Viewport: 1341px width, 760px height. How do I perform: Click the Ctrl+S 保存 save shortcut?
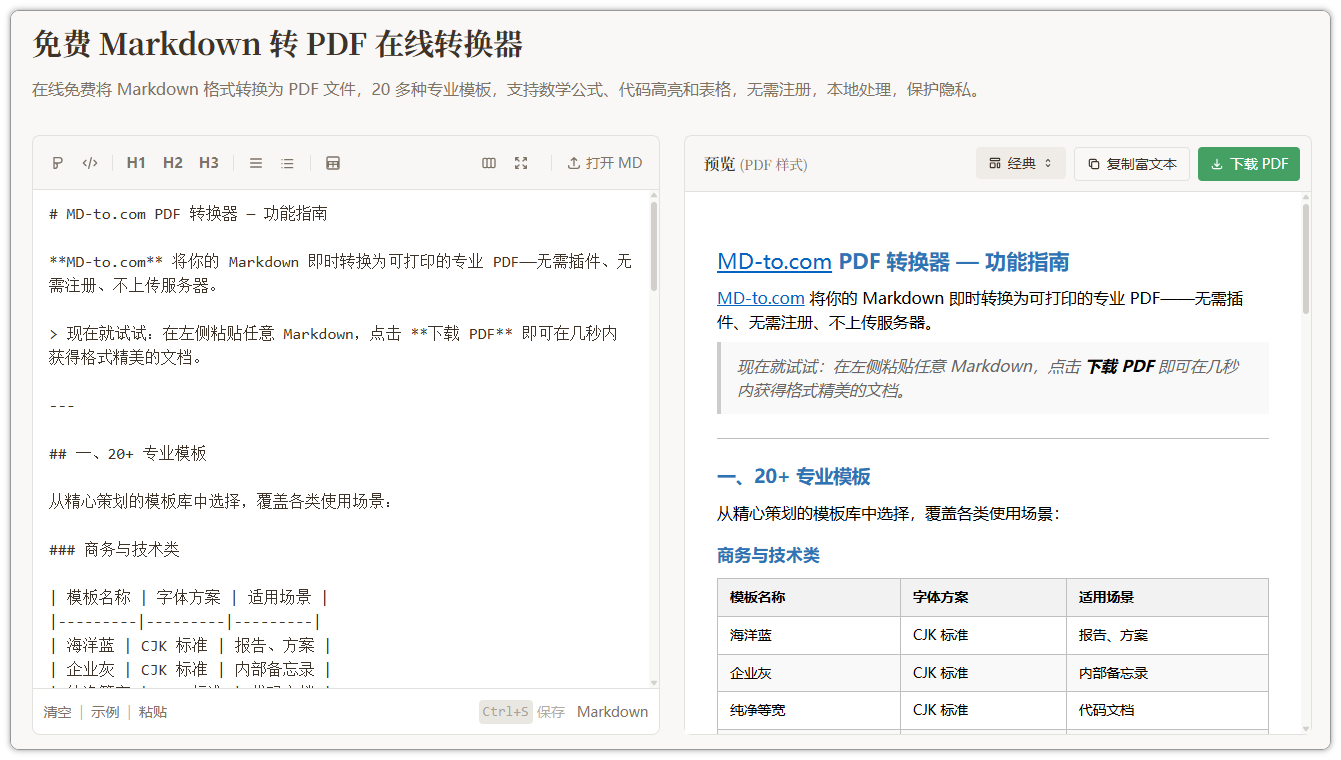pos(522,712)
